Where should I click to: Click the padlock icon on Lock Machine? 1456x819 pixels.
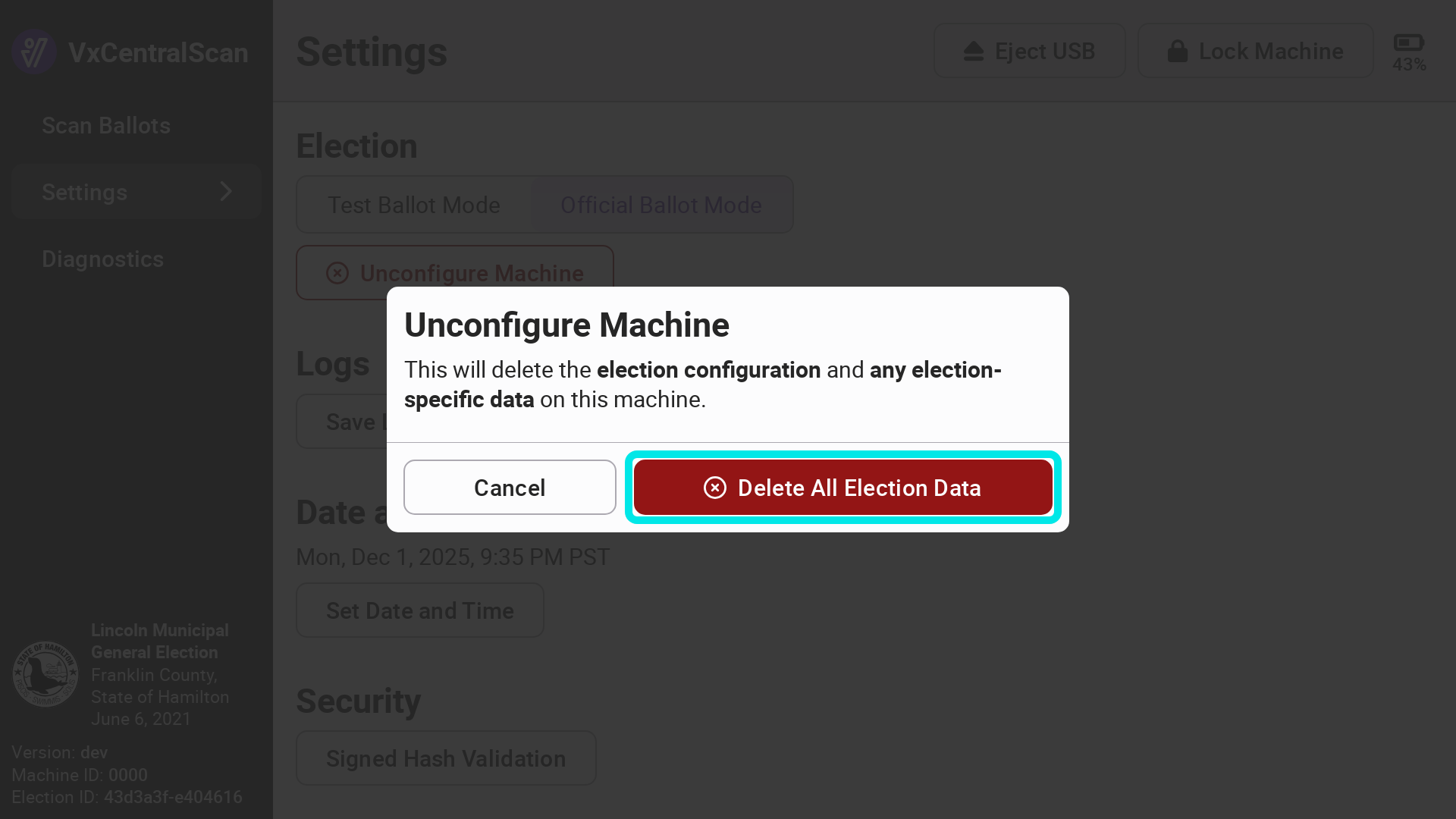[1177, 51]
